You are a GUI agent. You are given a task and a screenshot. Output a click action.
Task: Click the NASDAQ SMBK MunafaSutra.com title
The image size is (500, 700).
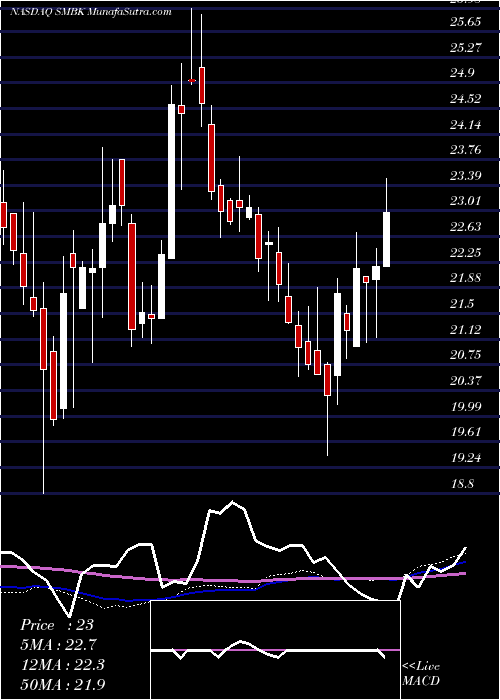click(91, 12)
